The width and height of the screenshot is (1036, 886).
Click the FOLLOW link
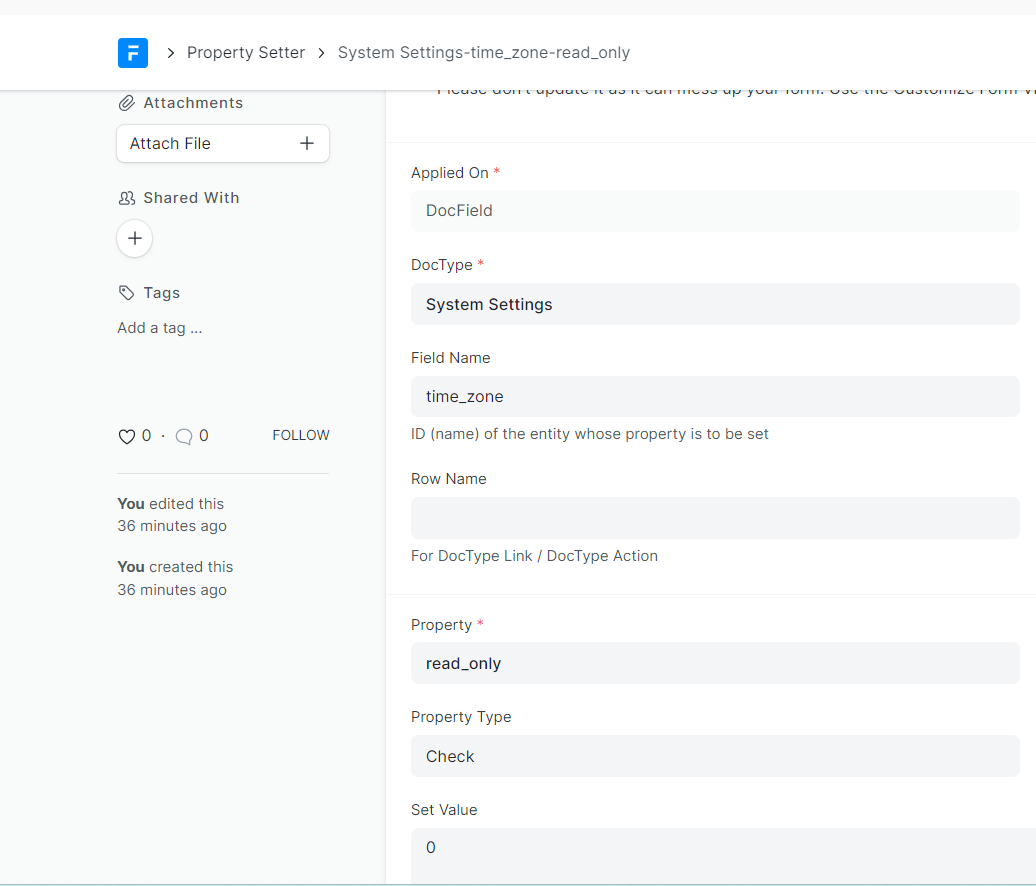[x=301, y=435]
